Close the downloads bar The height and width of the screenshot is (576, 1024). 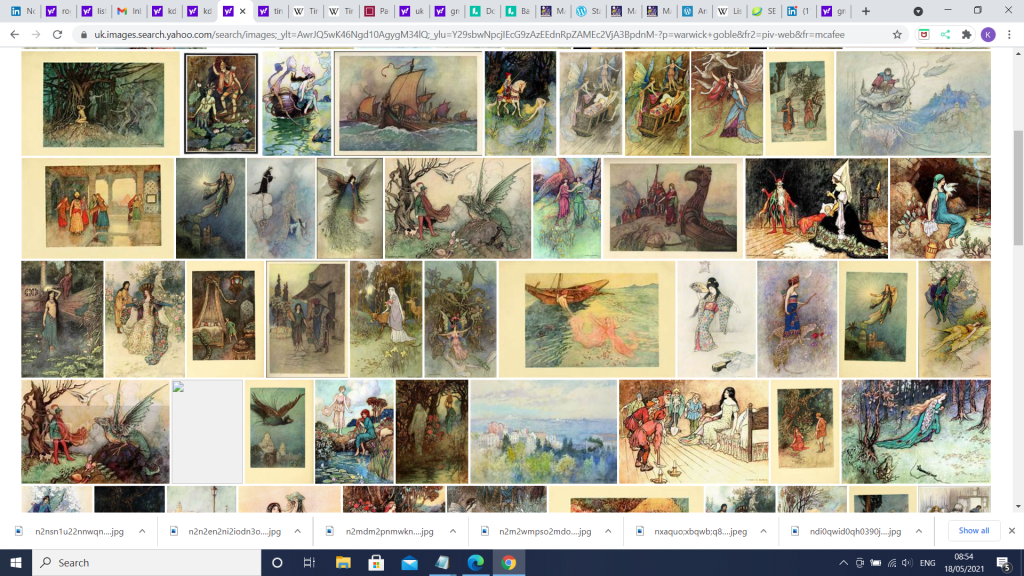pyautogui.click(x=1011, y=531)
